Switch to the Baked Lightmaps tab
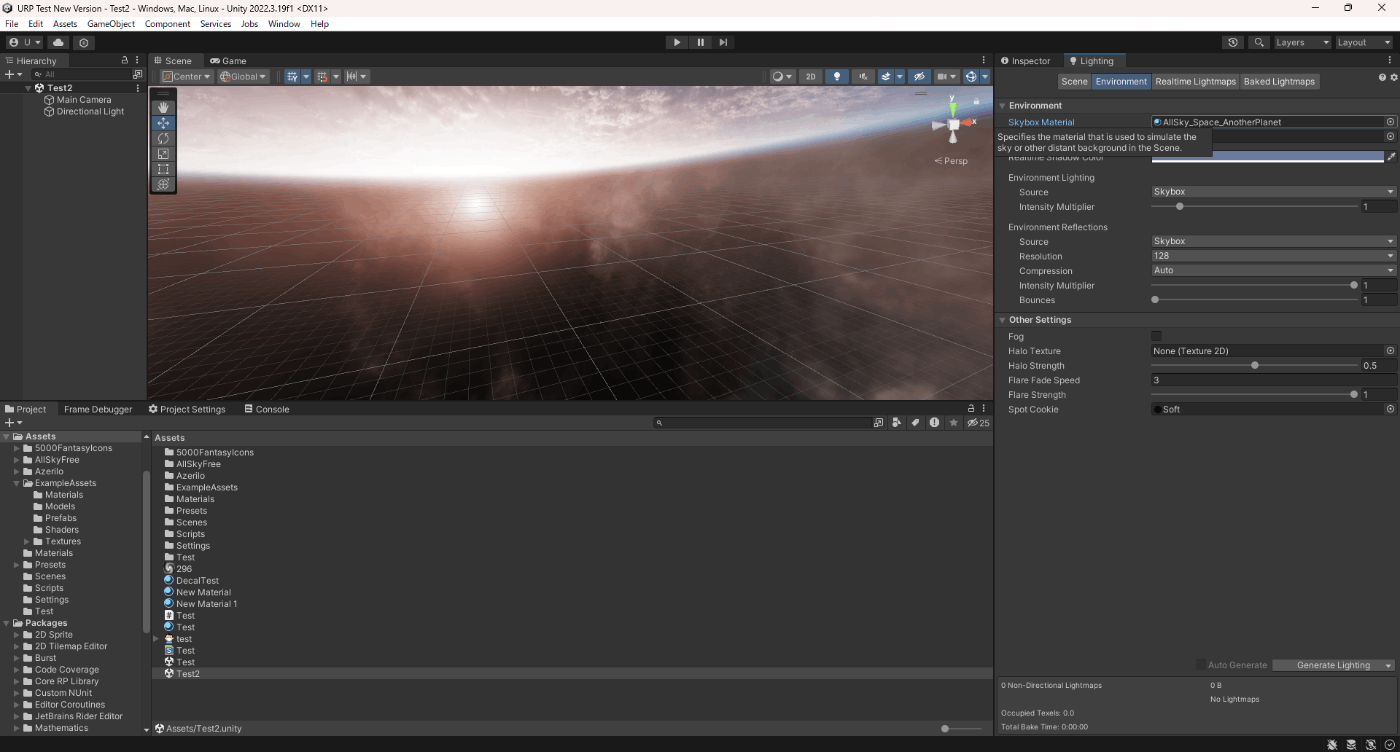Screen dimensions: 1400x752 coord(1279,81)
